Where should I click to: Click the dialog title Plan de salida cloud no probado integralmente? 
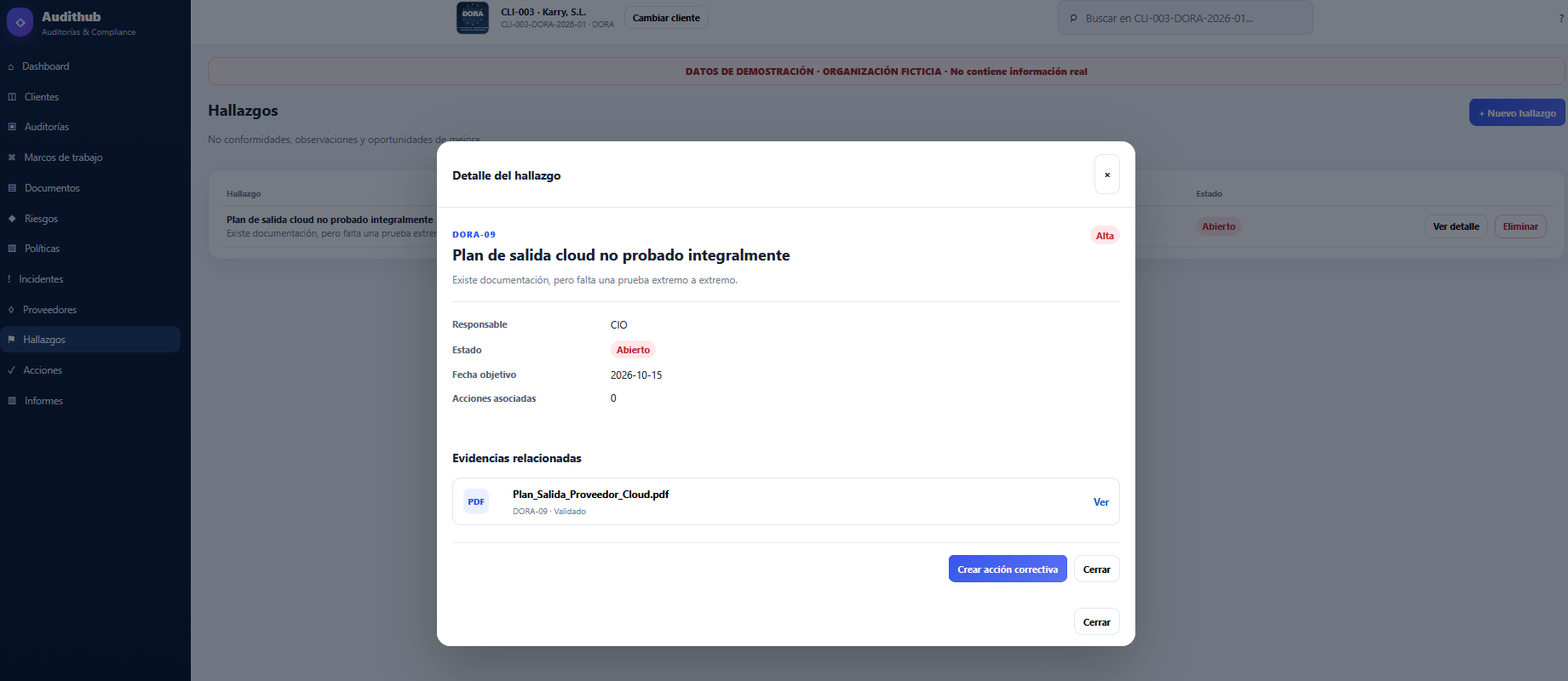click(x=621, y=255)
